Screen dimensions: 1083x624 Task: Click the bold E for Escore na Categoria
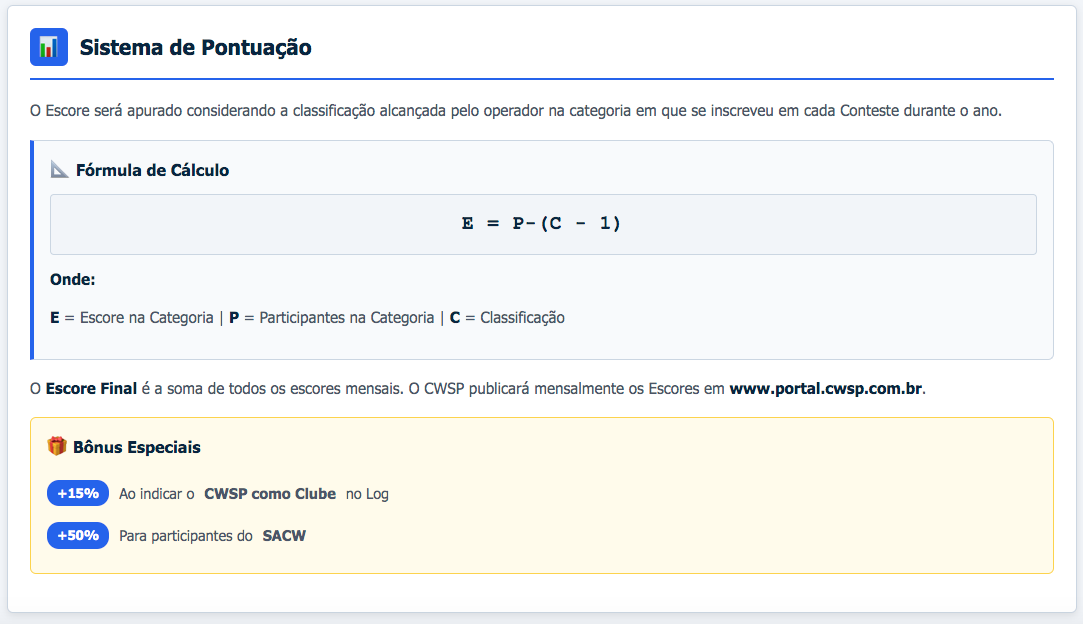55,318
